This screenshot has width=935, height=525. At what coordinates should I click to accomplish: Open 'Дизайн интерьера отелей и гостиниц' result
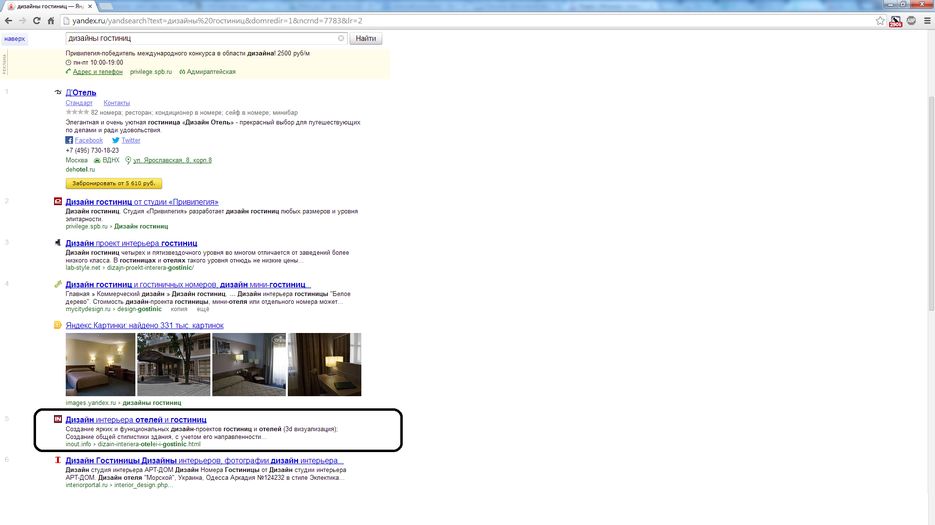pos(136,420)
